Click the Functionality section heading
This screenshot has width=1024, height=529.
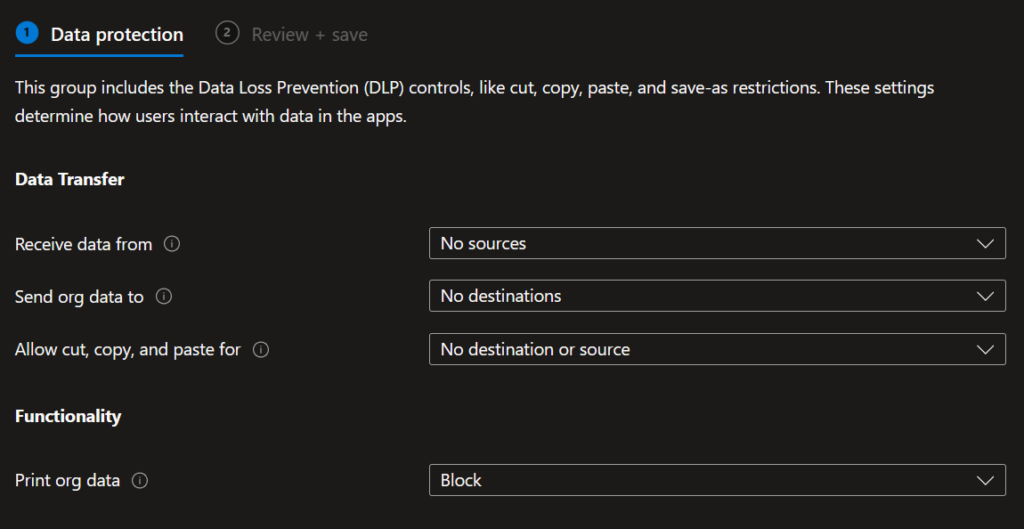(68, 417)
